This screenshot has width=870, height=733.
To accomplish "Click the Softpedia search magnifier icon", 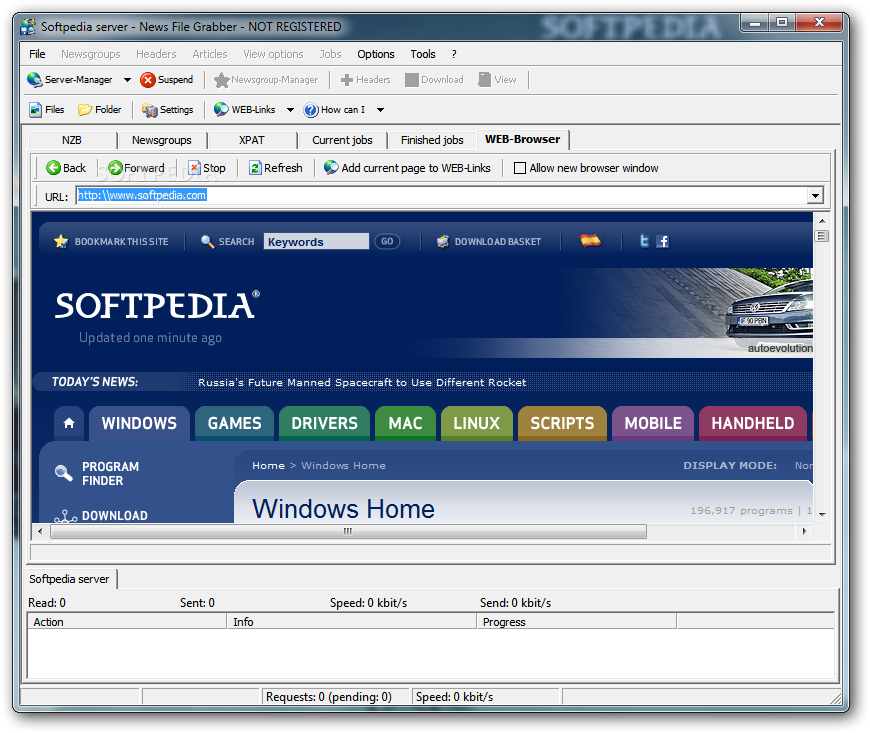I will (208, 241).
